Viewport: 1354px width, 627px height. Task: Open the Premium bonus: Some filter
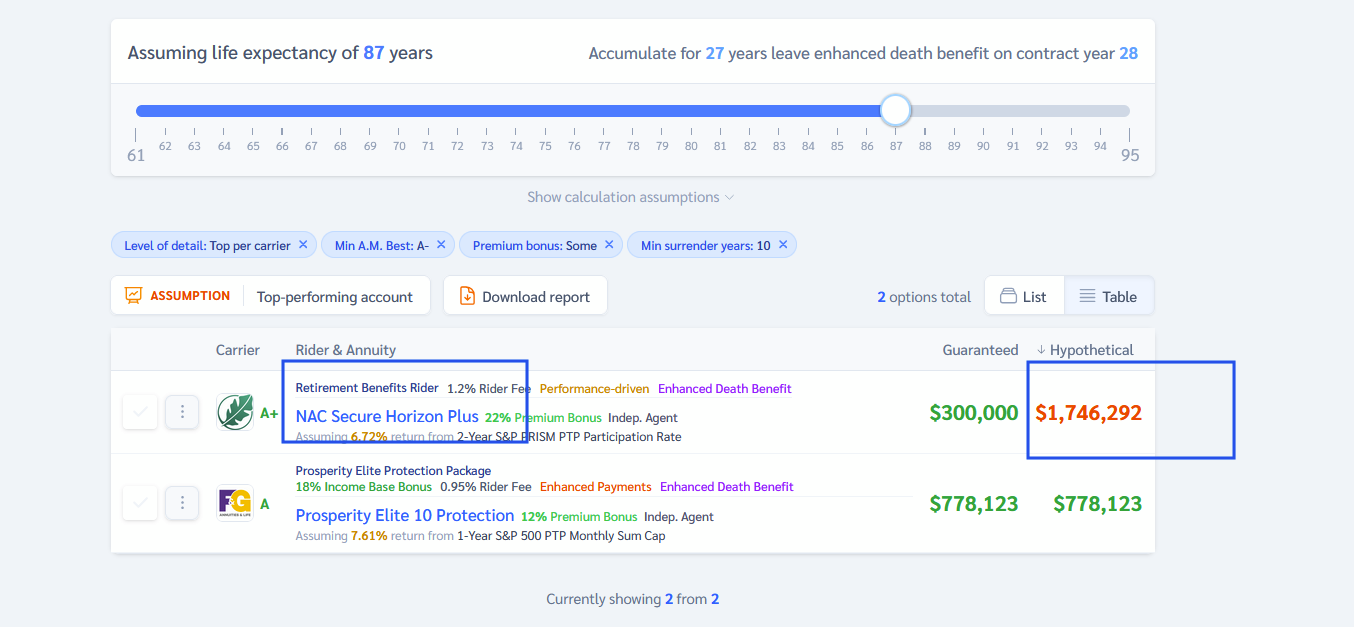(x=535, y=245)
